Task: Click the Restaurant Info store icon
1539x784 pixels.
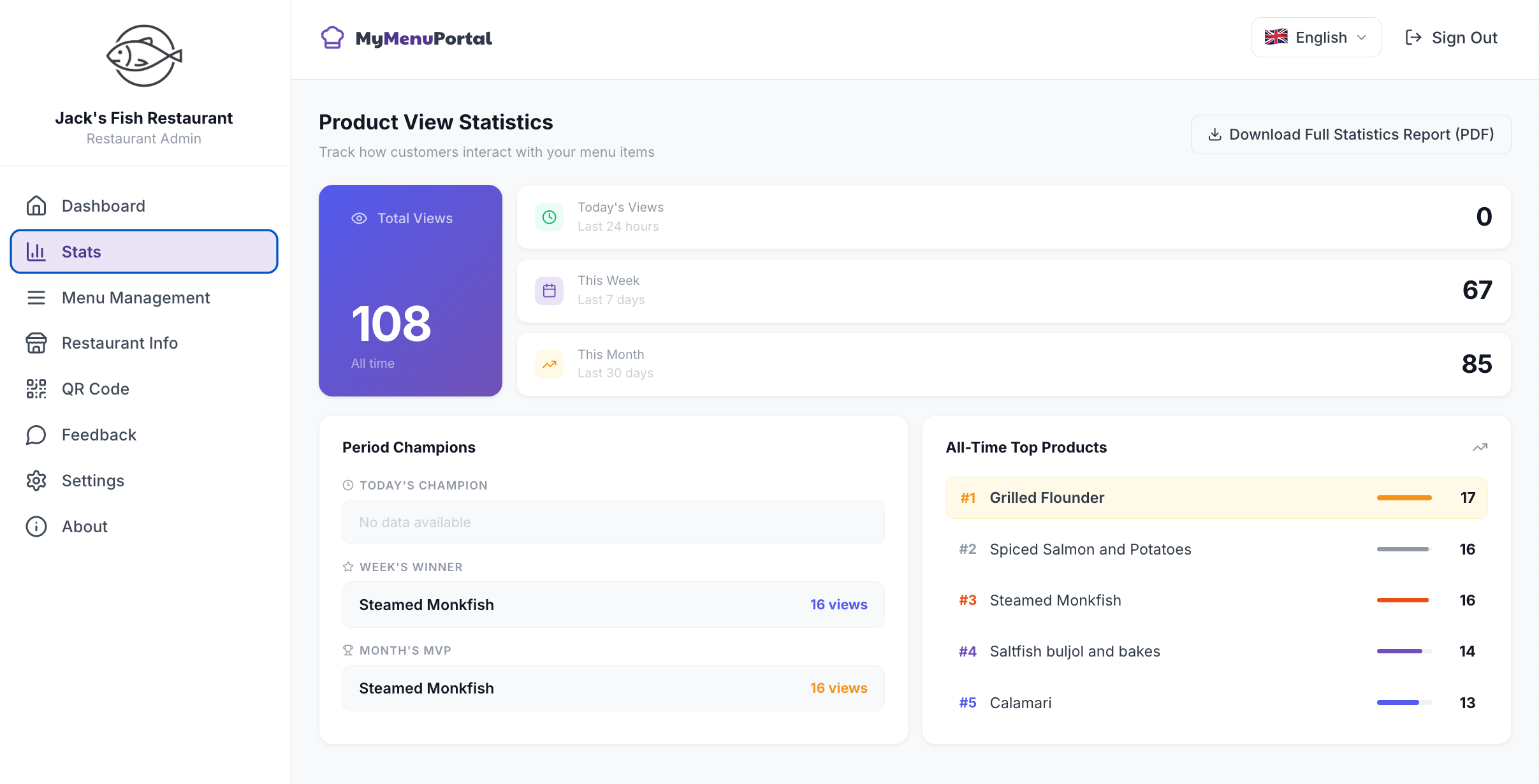Action: tap(36, 343)
